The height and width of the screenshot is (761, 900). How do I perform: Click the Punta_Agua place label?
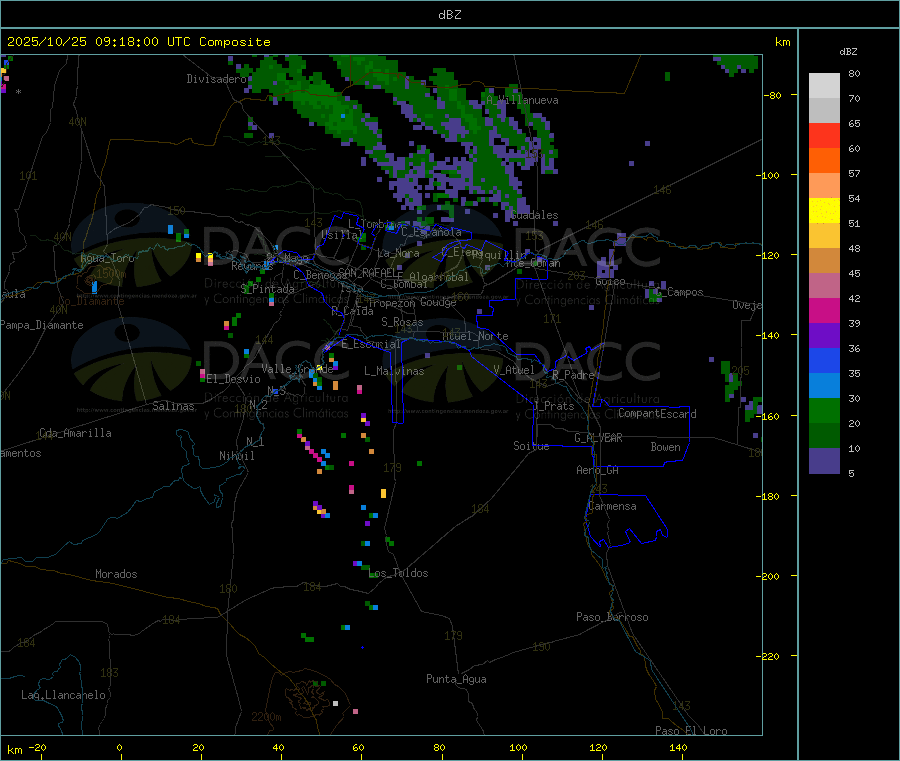point(456,679)
